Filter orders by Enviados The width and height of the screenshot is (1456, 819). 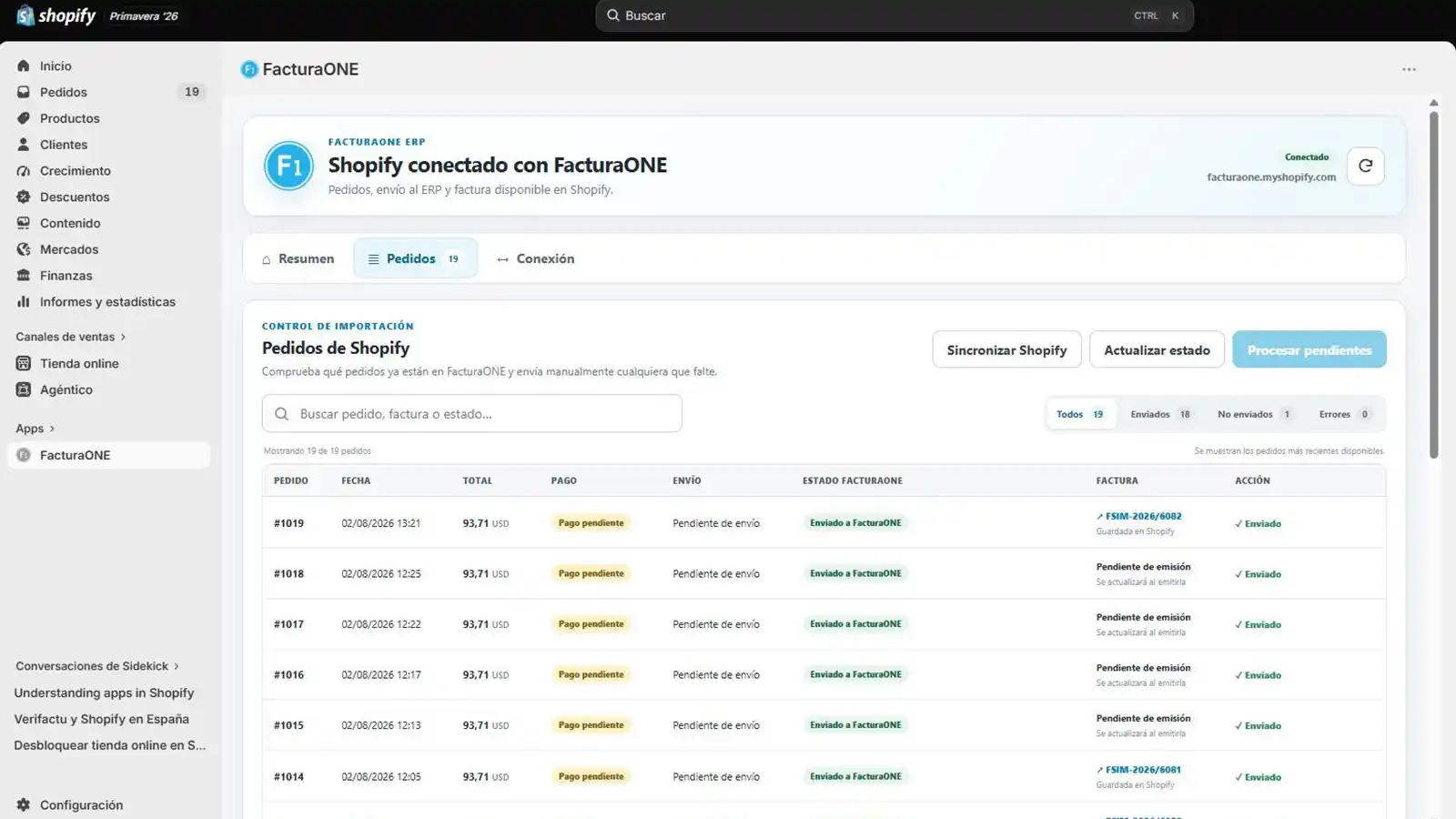1160,414
